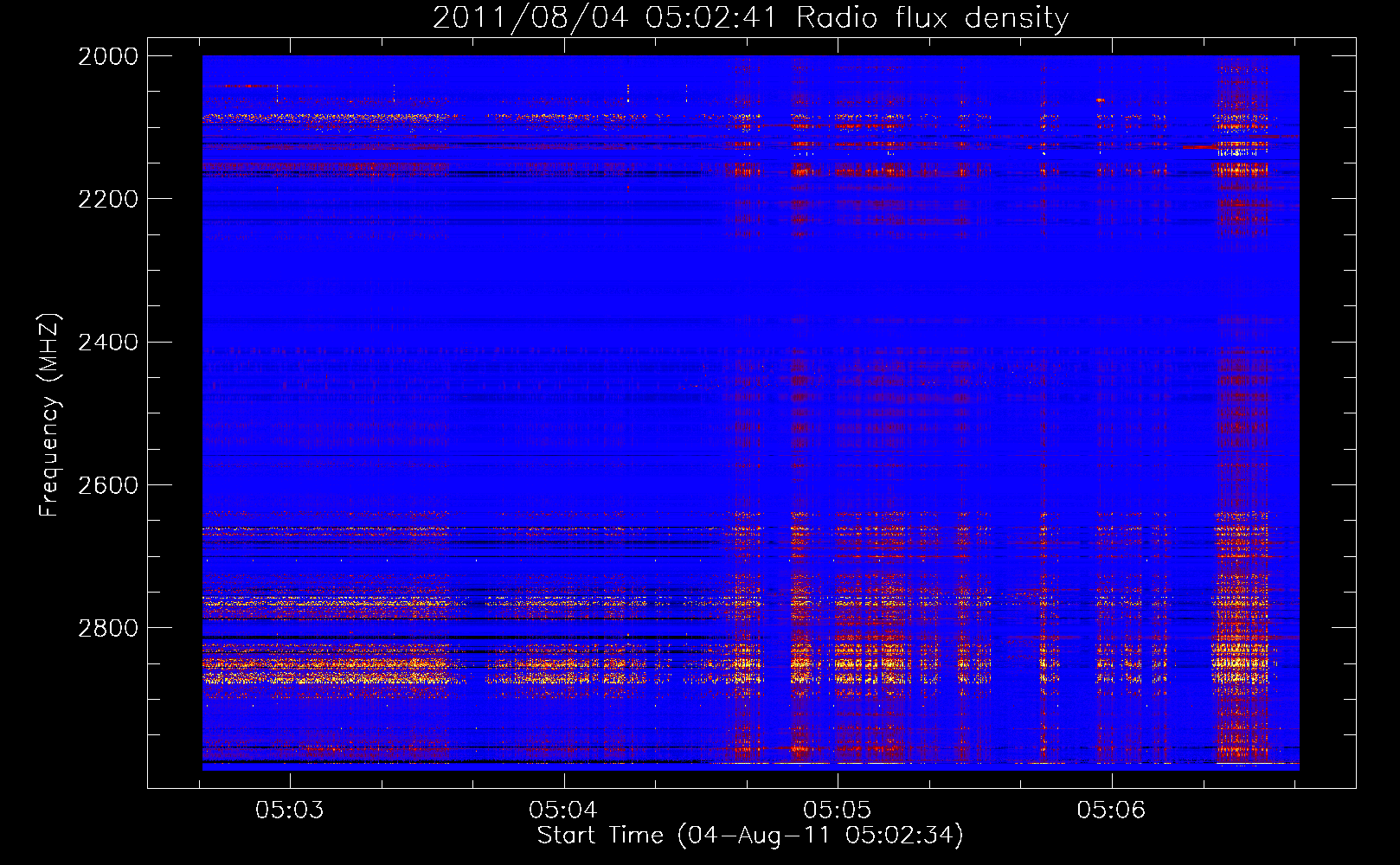Click the plot title "2011/08/04 05:02:41 Radio flux density"
This screenshot has width=1400, height=865.
click(x=750, y=17)
